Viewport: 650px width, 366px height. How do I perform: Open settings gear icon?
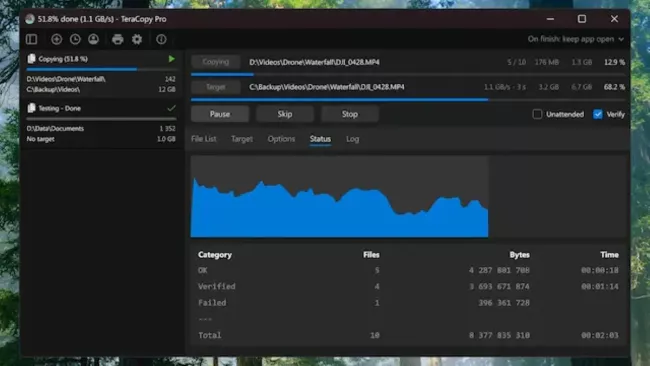pyautogui.click(x=137, y=39)
